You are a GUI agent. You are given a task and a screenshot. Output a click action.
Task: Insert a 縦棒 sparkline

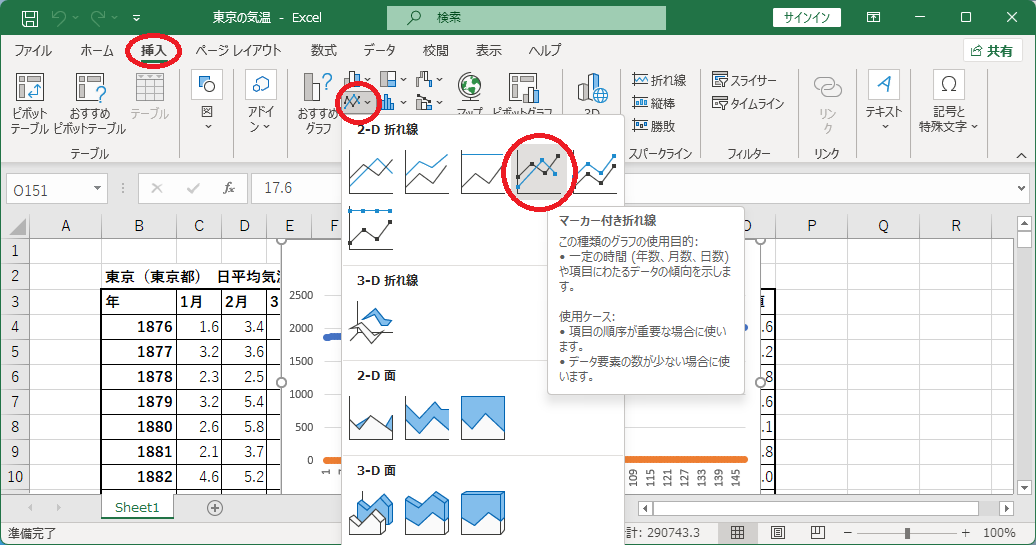[x=653, y=103]
